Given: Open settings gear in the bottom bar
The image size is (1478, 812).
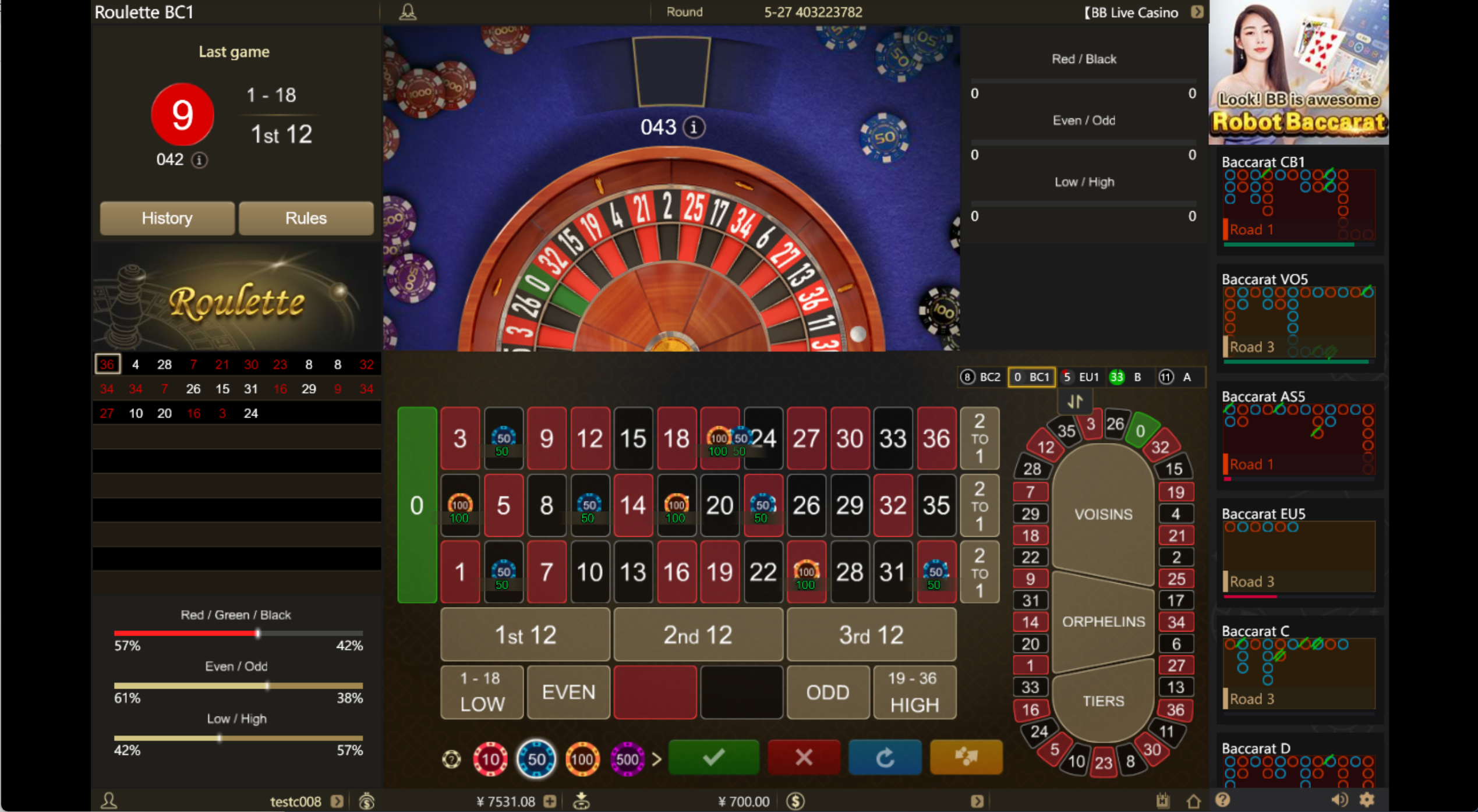Looking at the screenshot, I should (1367, 800).
